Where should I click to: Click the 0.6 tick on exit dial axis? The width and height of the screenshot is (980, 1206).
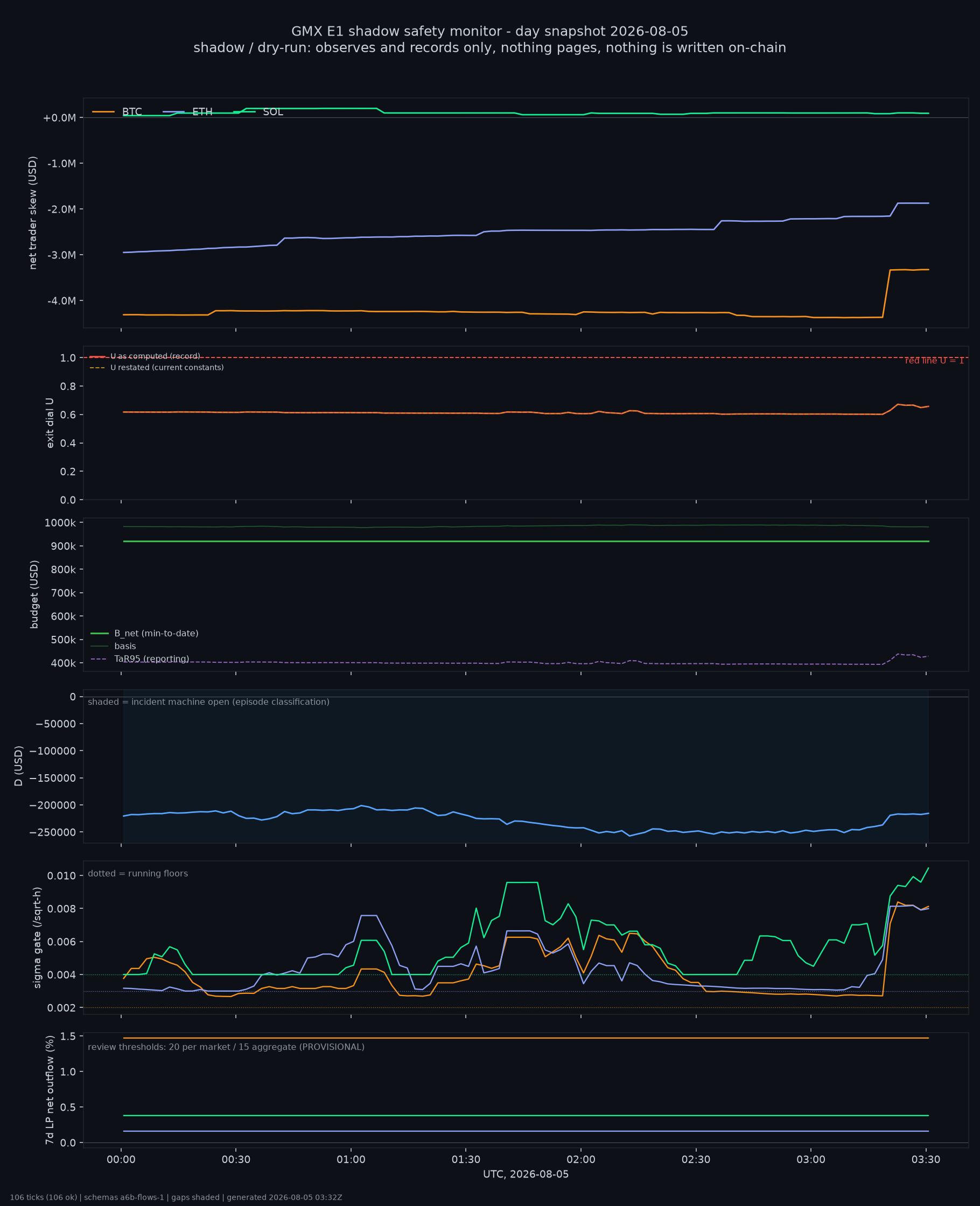click(x=68, y=415)
